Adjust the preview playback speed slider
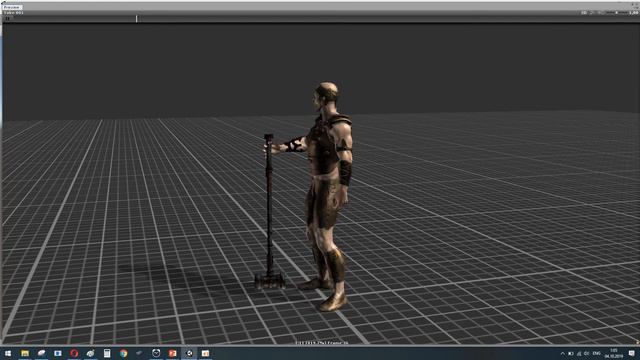 point(617,13)
